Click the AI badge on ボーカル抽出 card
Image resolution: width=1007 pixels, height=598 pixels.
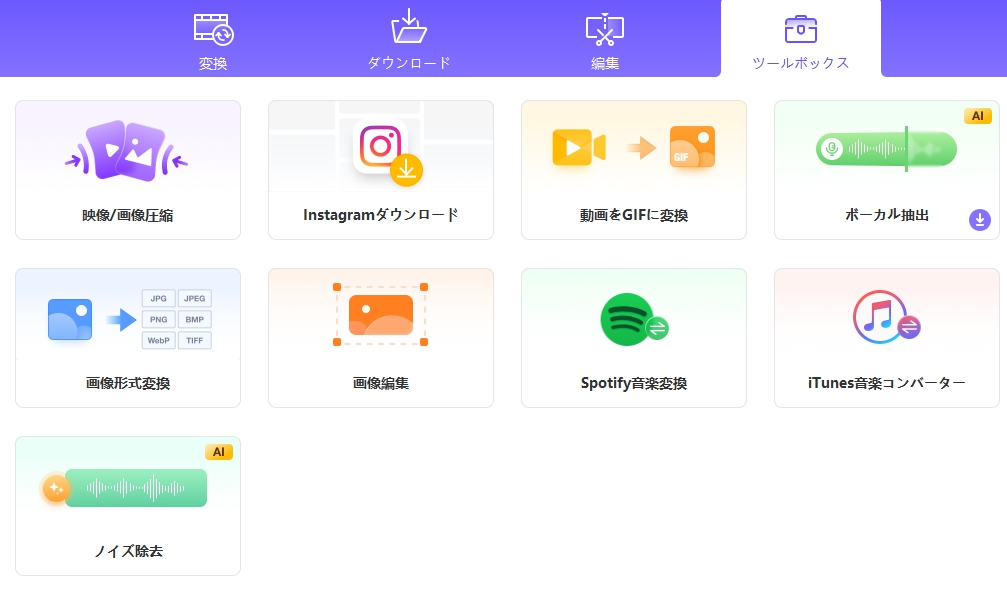tap(977, 116)
